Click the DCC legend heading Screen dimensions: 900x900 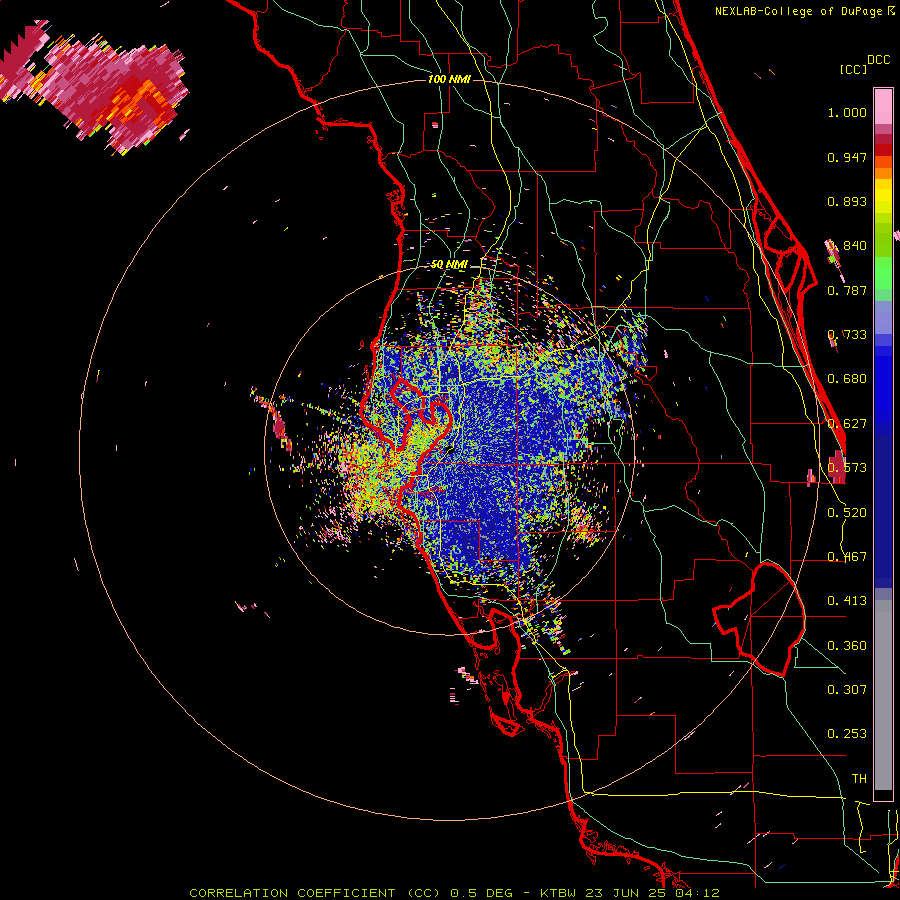coord(878,60)
